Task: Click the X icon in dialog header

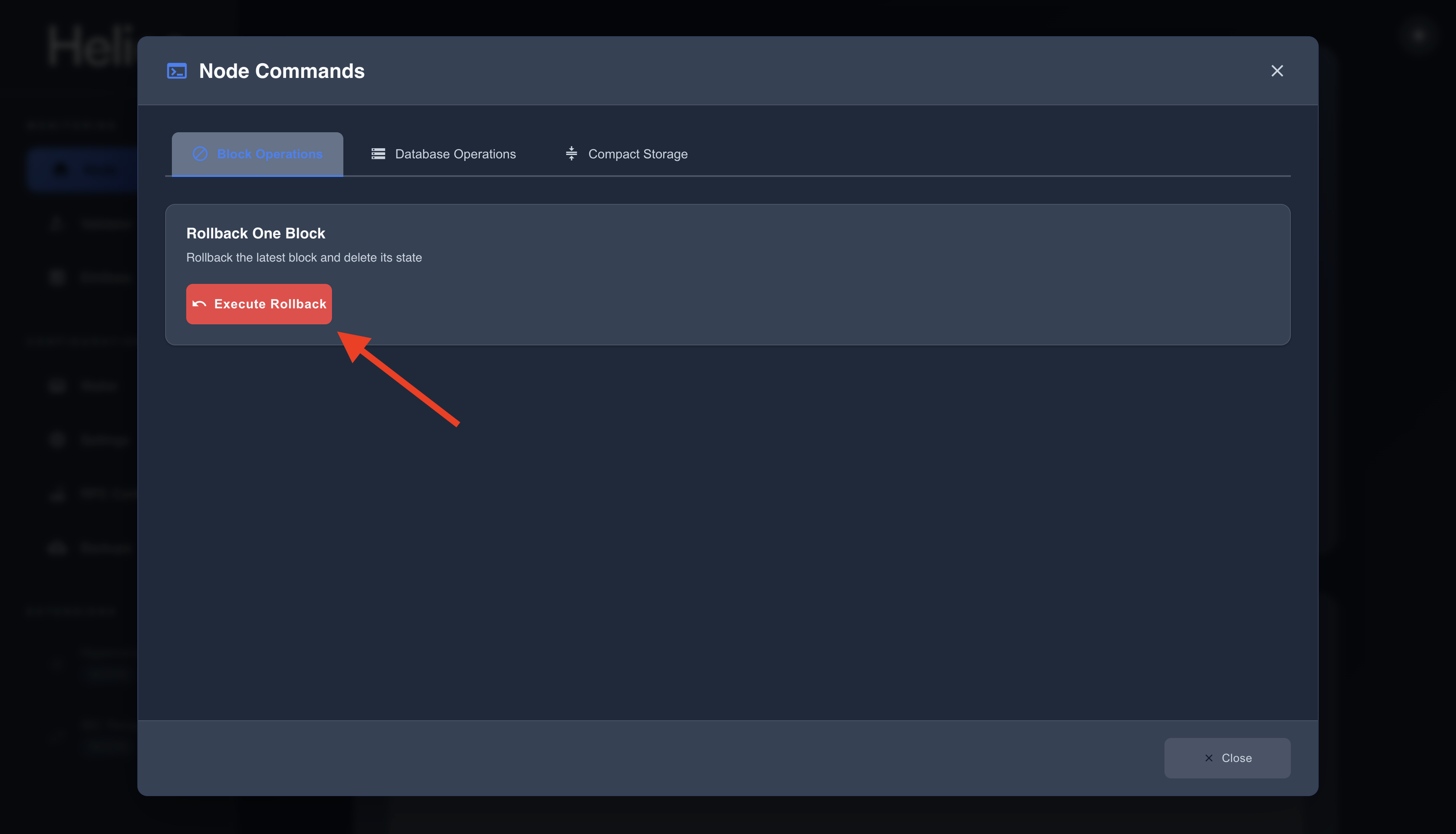Action: point(1277,71)
